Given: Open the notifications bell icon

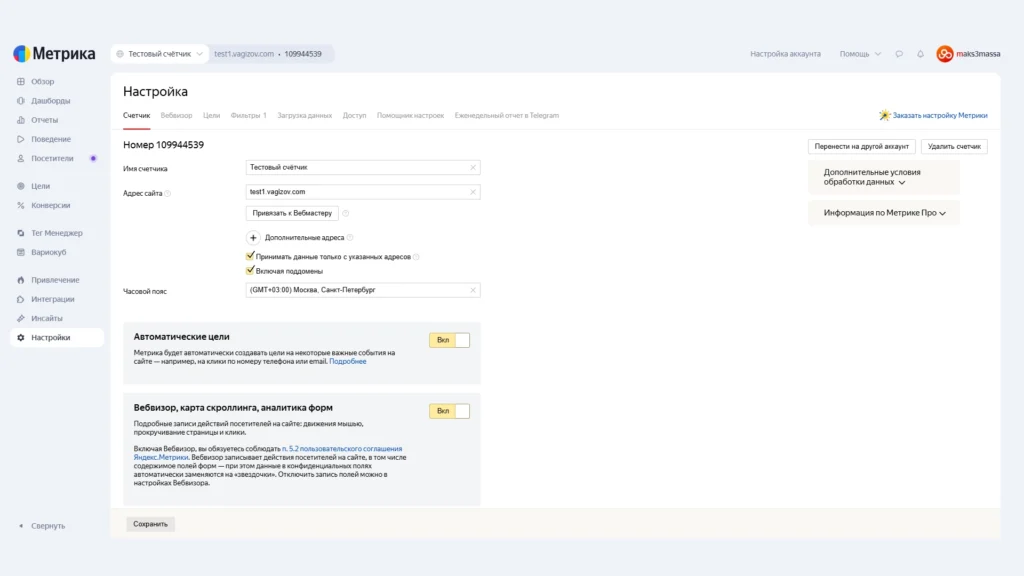Looking at the screenshot, I should (x=920, y=54).
